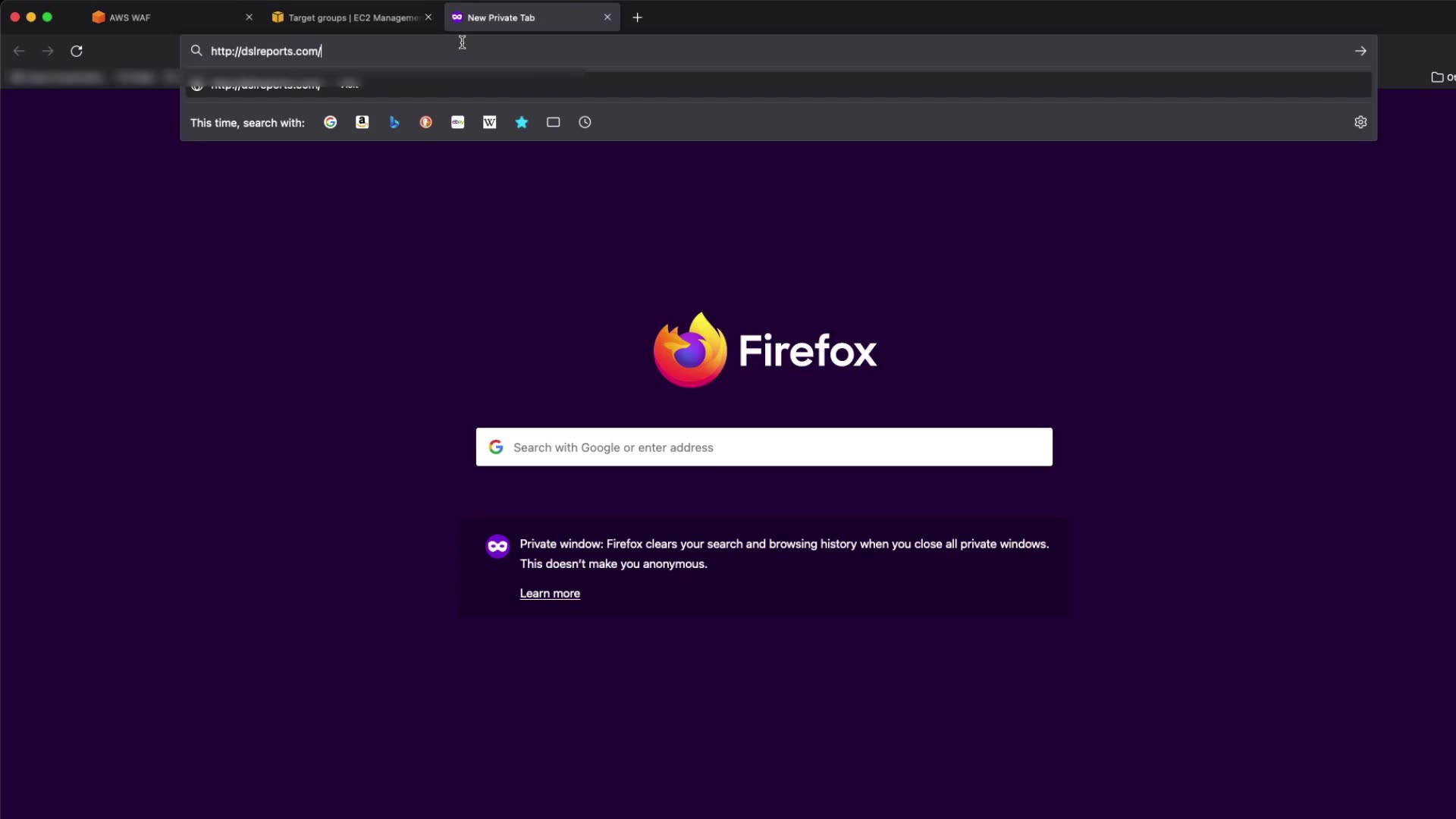Image resolution: width=1456 pixels, height=819 pixels.
Task: Choose Bing in search-with row
Action: point(394,122)
